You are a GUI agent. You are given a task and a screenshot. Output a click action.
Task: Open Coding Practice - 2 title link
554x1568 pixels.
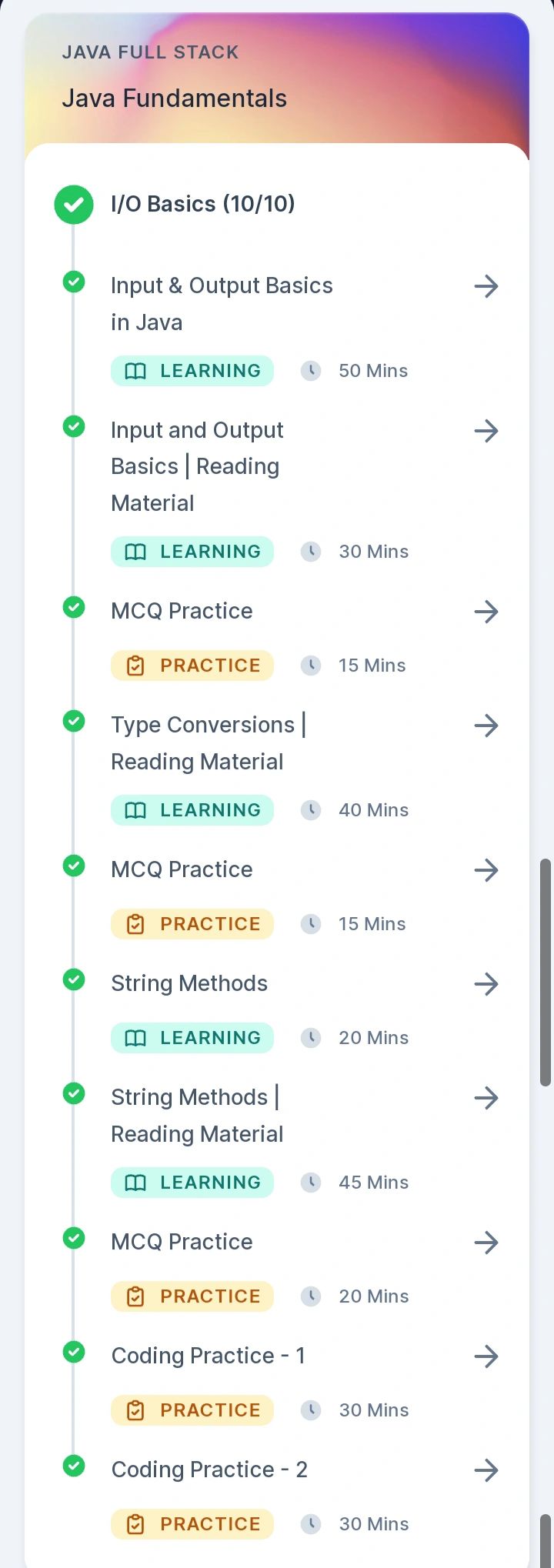pyautogui.click(x=209, y=1470)
